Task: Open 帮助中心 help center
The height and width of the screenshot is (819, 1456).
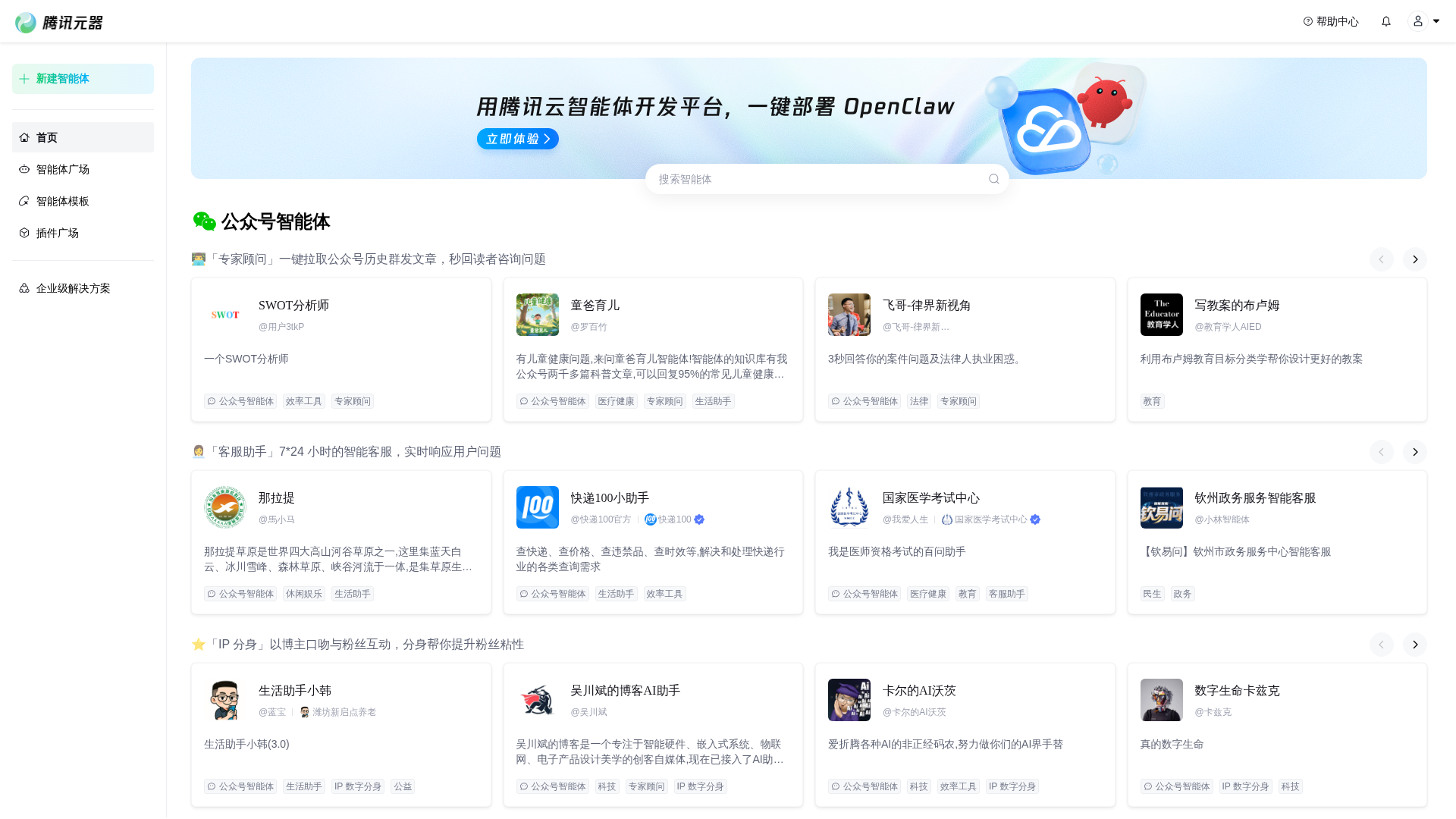Action: click(x=1331, y=21)
